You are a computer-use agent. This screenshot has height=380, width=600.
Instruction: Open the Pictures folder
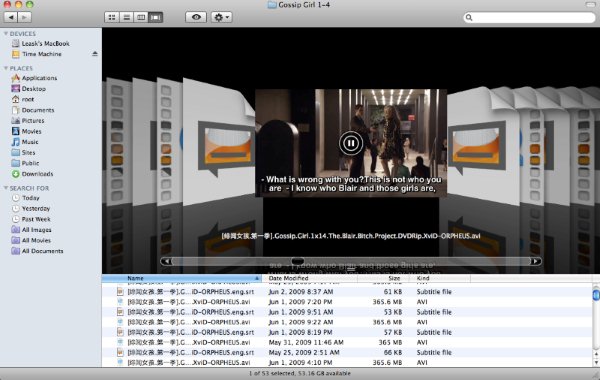[28, 121]
